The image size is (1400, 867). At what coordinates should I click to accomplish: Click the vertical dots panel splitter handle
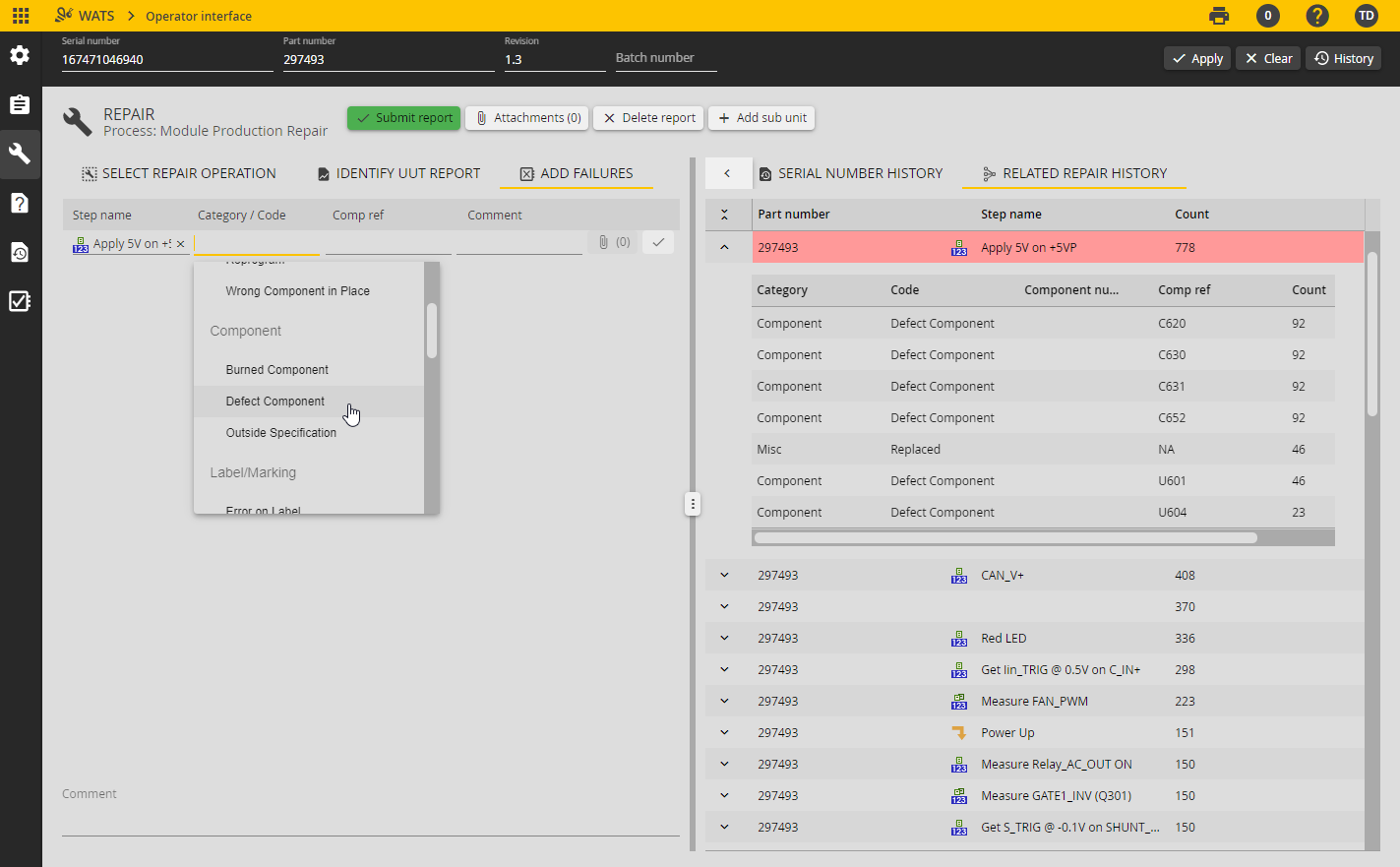coord(693,504)
